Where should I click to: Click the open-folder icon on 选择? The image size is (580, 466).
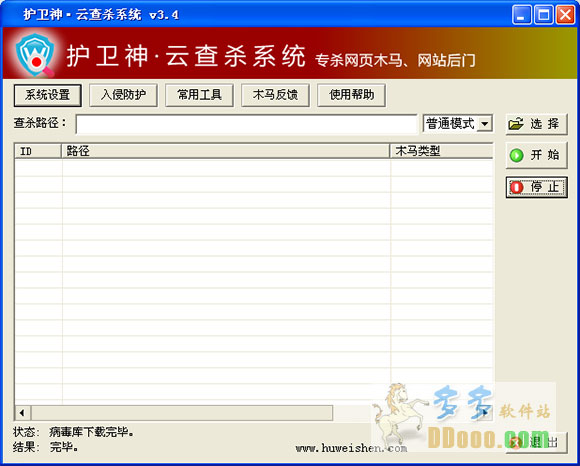pyautogui.click(x=516, y=124)
